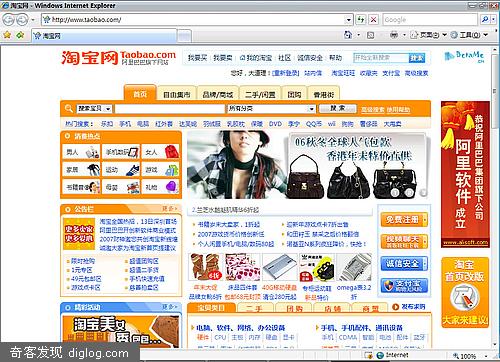Open the 男人 category tile

[x=81, y=152]
